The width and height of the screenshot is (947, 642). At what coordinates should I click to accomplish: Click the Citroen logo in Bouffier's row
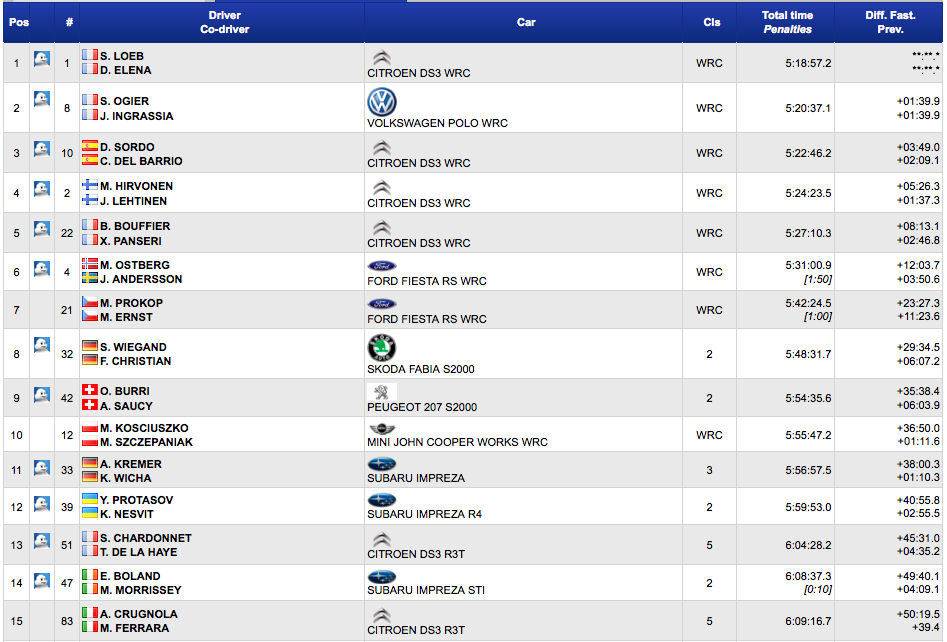pyautogui.click(x=381, y=228)
